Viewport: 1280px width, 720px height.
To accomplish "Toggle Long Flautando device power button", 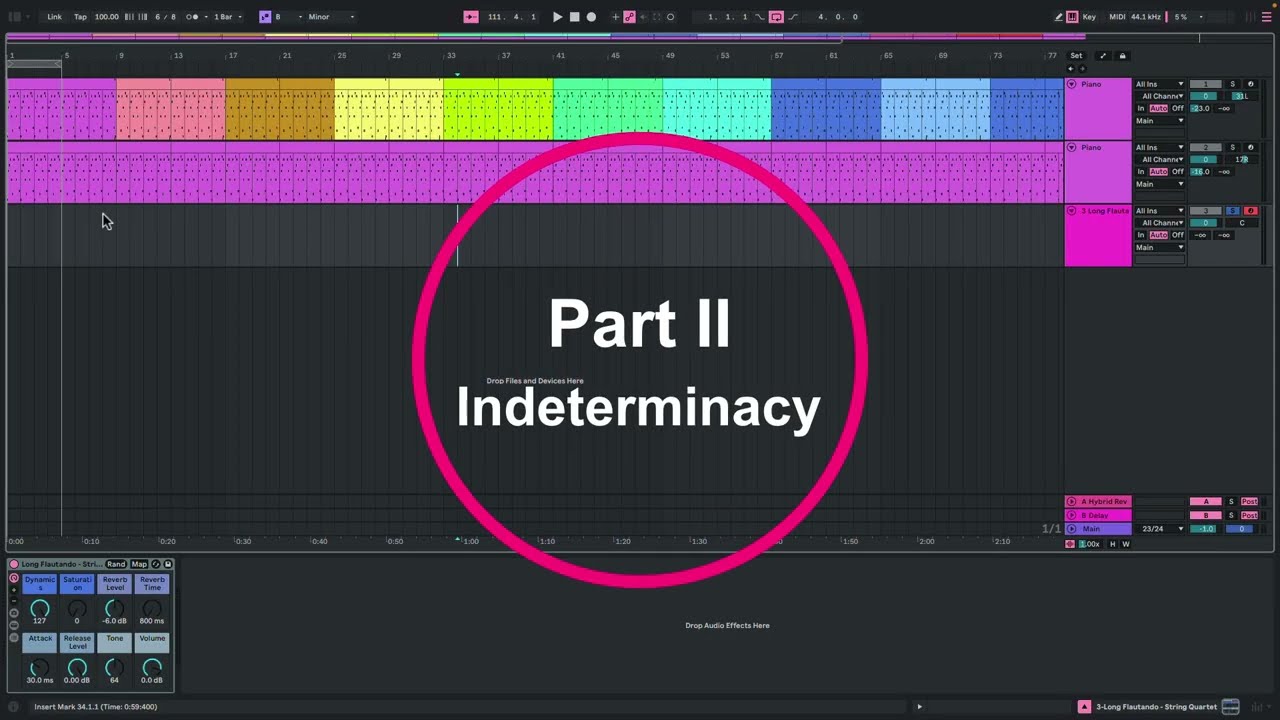I will click(14, 564).
